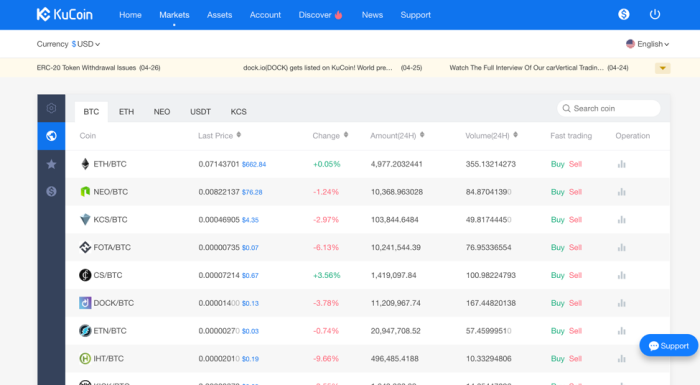Open the dollar icon in the top bar
The image size is (700, 385).
tap(624, 14)
